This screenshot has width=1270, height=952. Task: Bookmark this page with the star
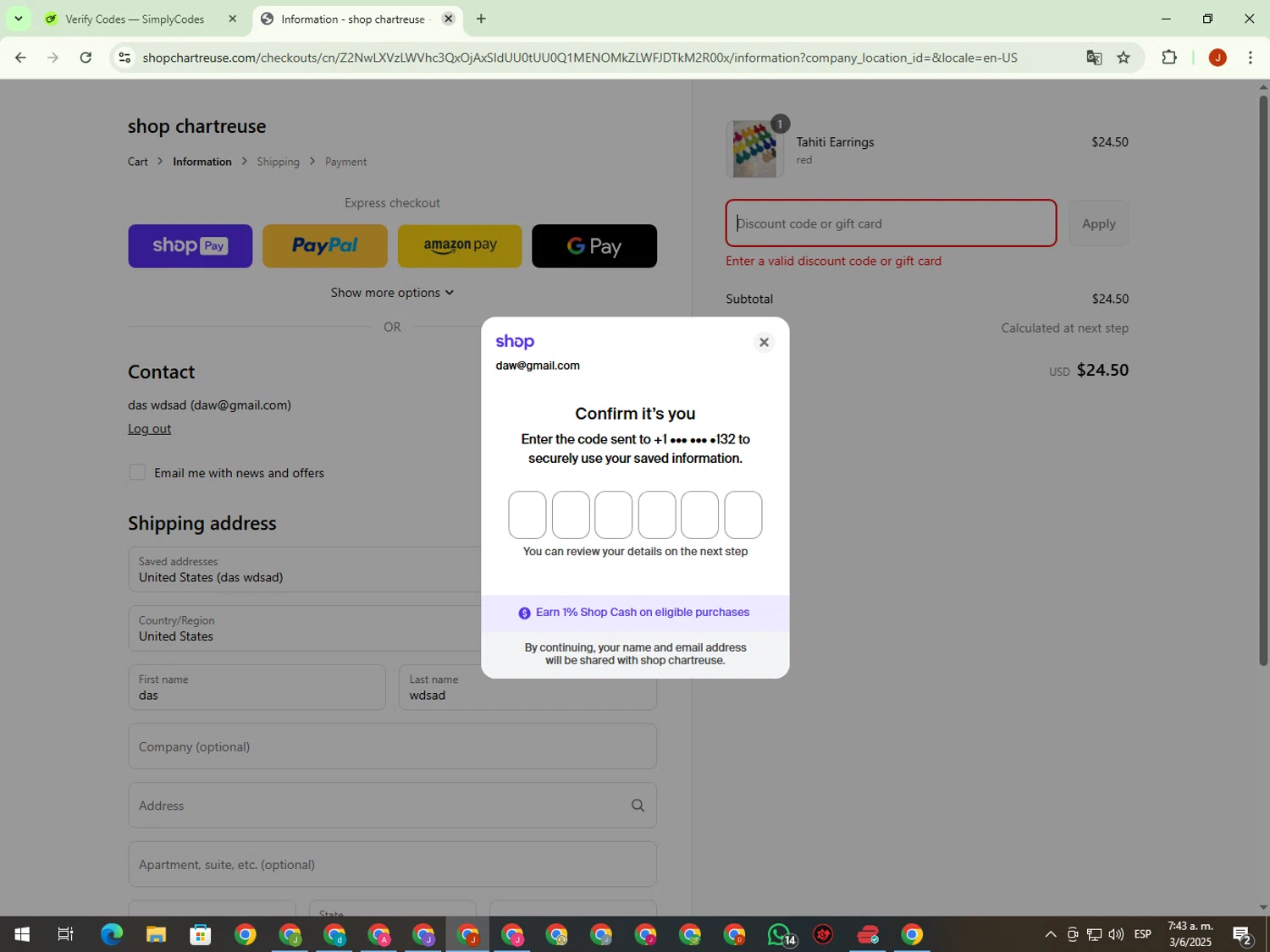(x=1123, y=58)
